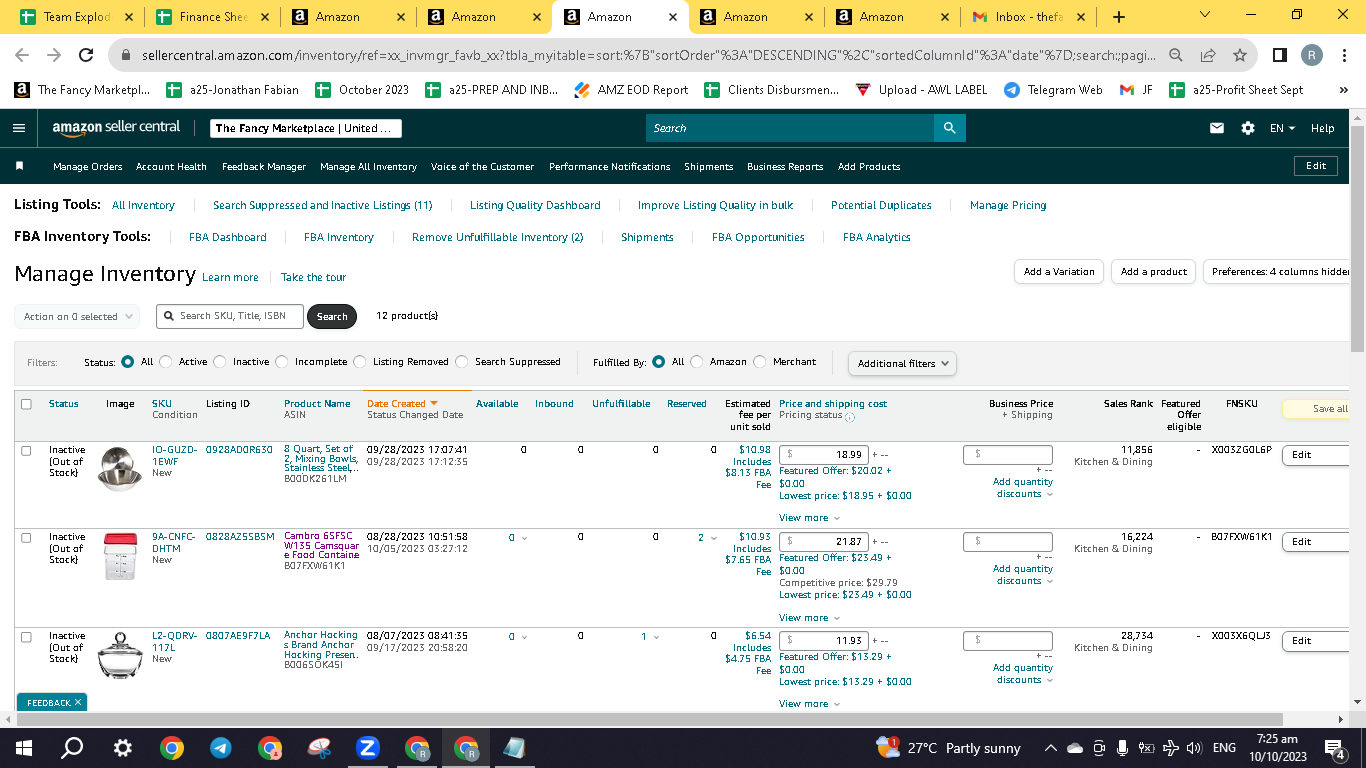The width and height of the screenshot is (1366, 768).
Task: Open Zoom from the taskbar
Action: 367,748
